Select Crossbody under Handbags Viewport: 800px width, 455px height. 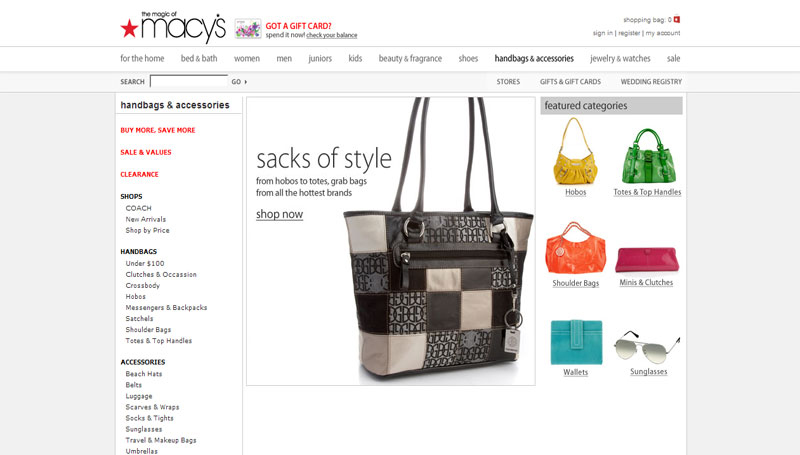[143, 286]
